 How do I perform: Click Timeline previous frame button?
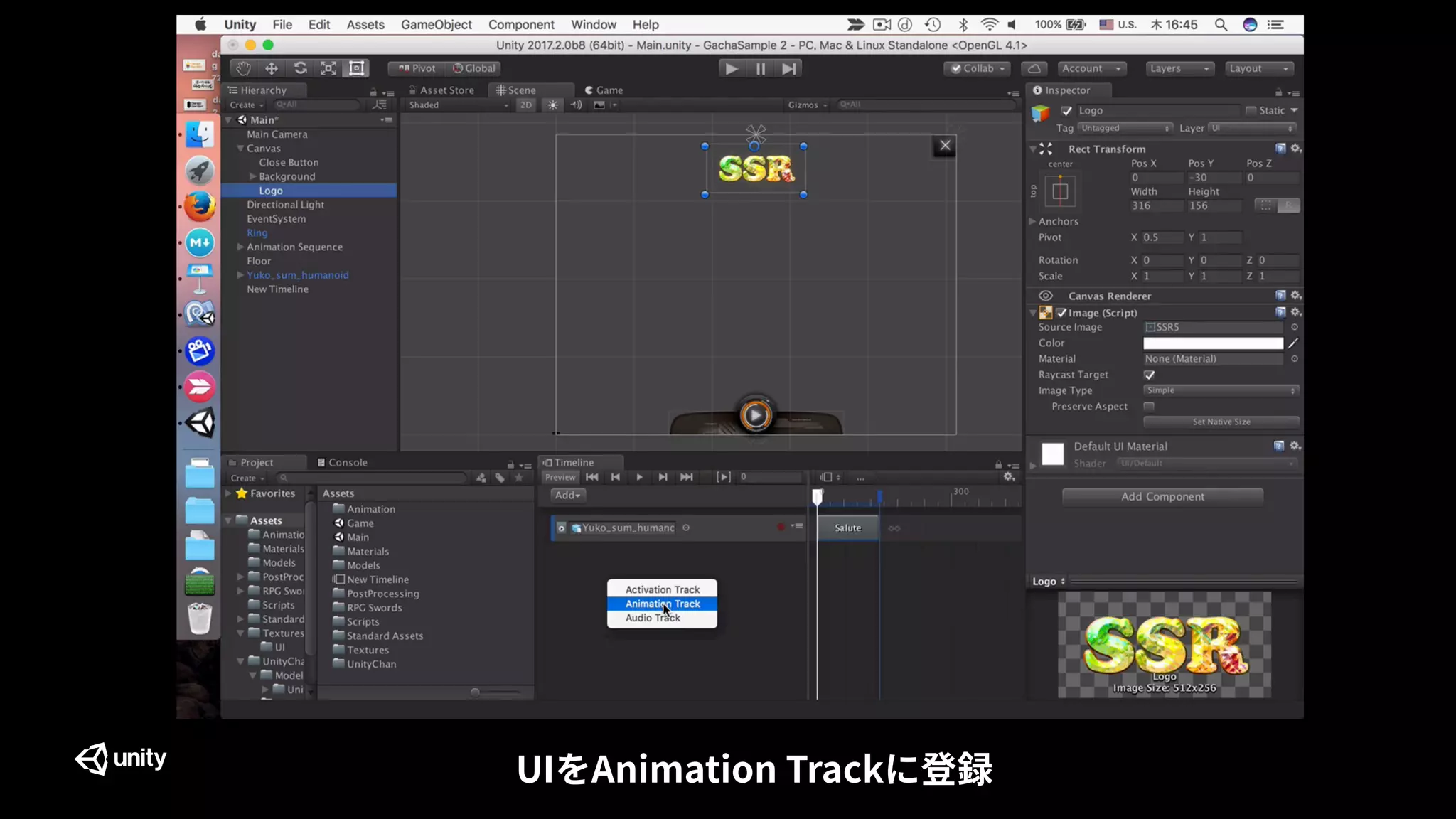tap(616, 477)
